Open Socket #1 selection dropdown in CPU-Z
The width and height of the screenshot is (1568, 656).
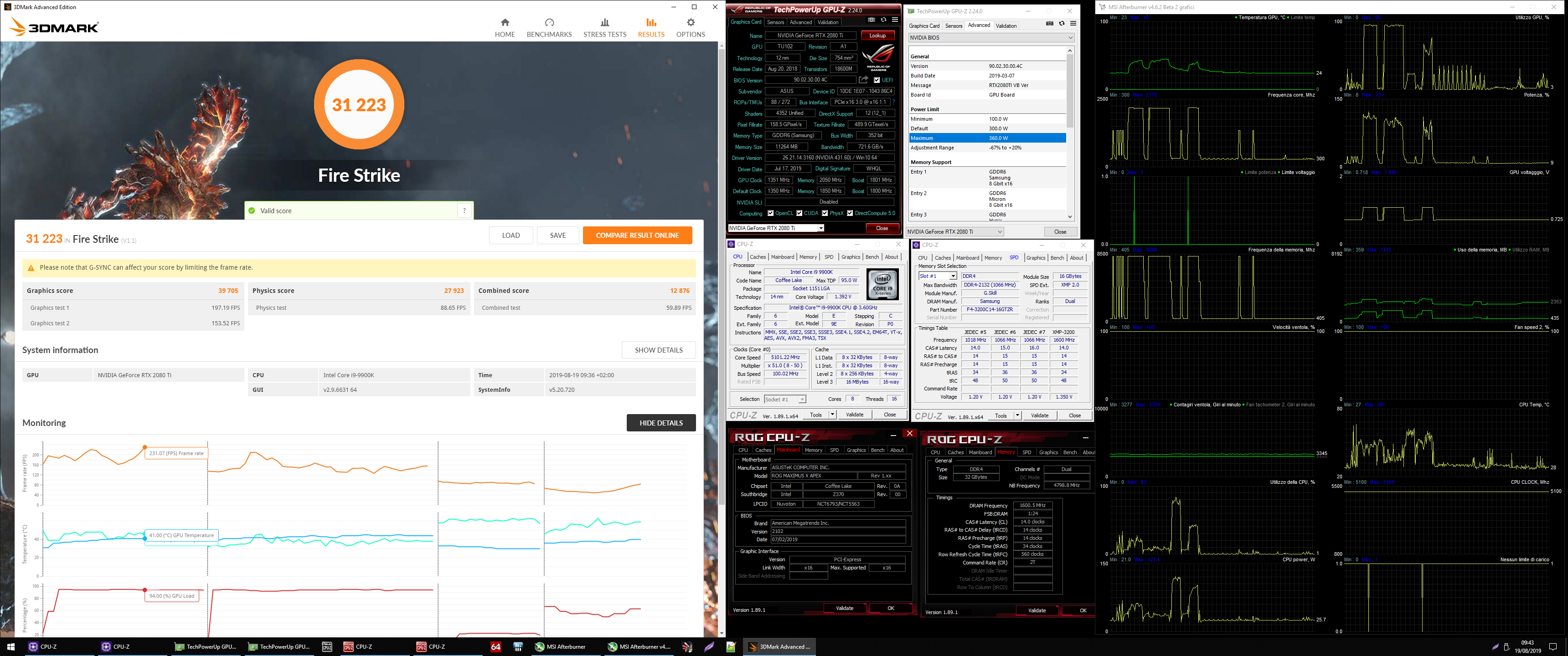point(785,399)
